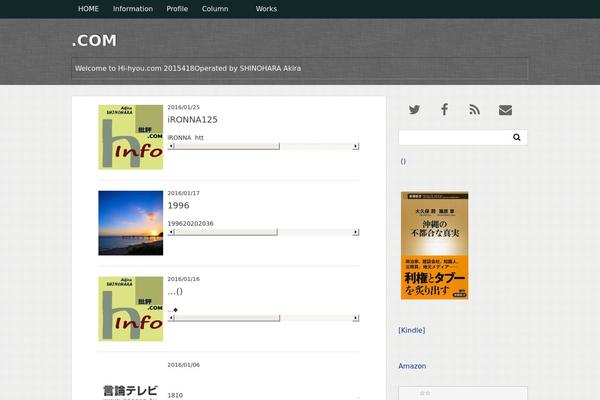600x400 pixels.
Task: Click the search magnifier icon
Action: [517, 137]
